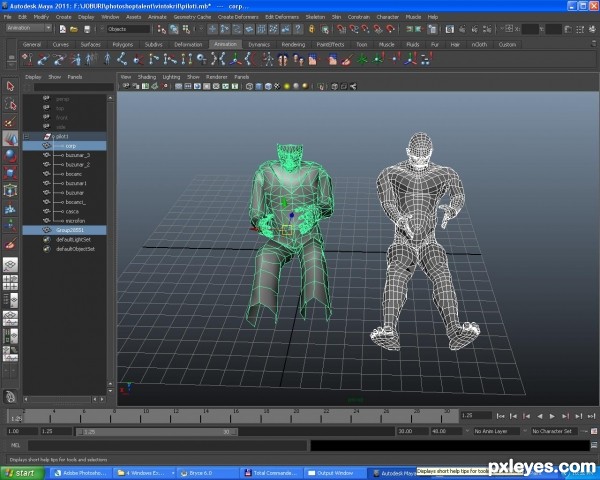Activate the Paint Selection tool

(x=10, y=122)
